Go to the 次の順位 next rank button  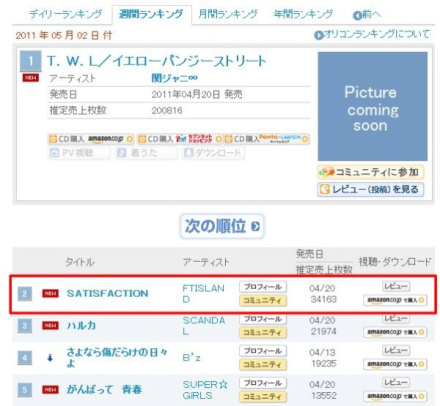(222, 226)
